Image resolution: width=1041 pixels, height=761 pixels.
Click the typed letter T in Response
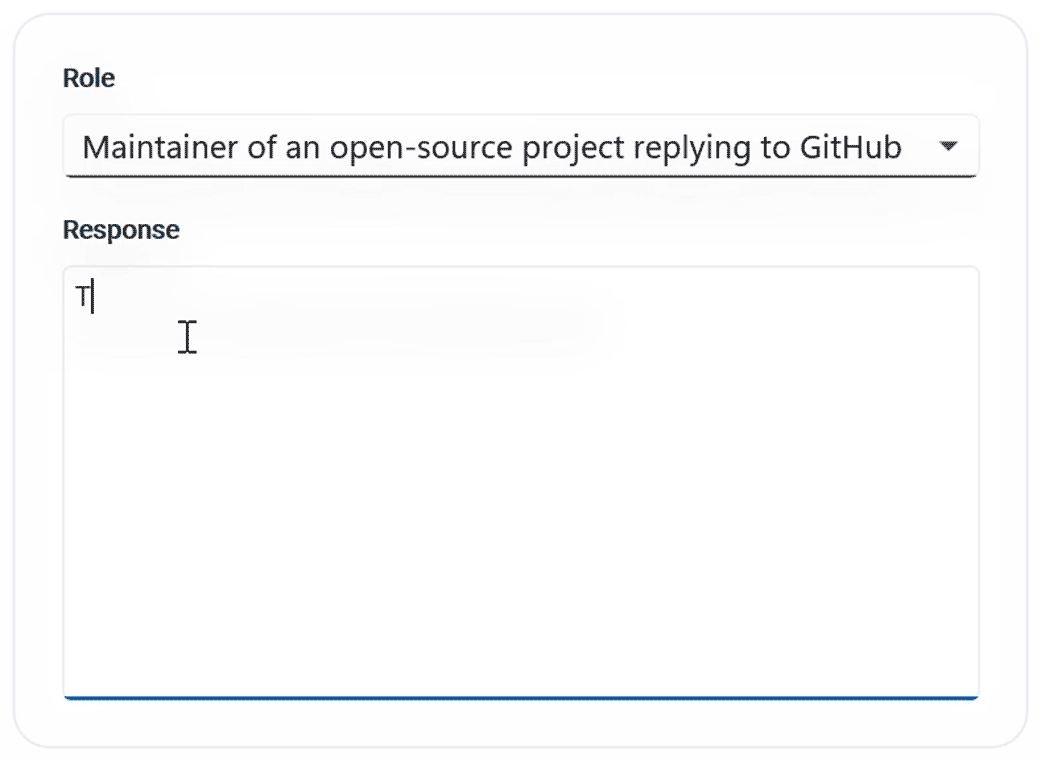[x=83, y=298]
